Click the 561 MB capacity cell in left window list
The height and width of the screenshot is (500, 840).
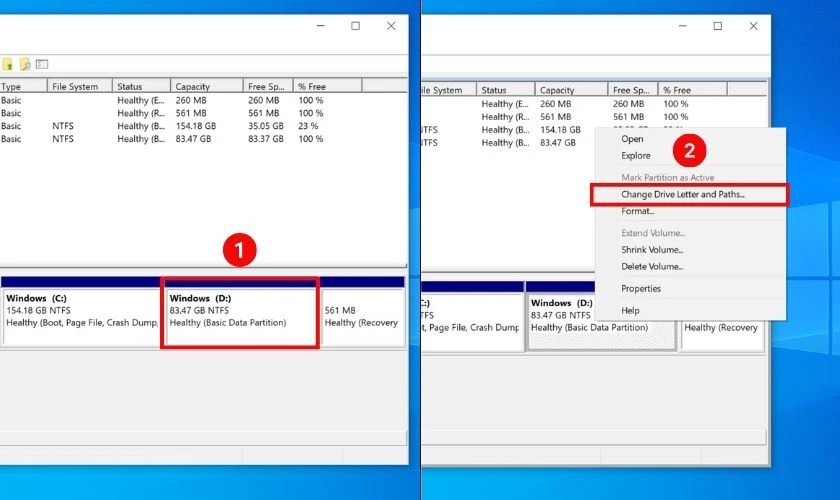(191, 113)
